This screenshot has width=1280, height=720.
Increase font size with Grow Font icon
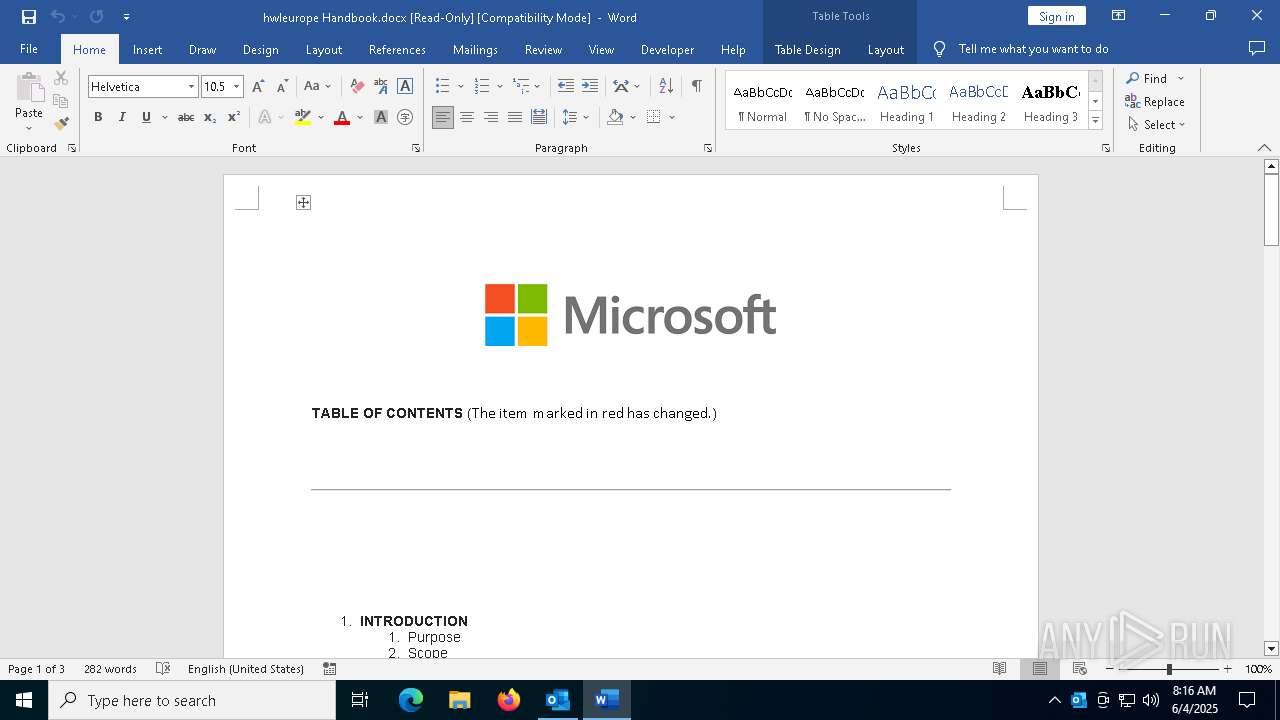(x=258, y=86)
